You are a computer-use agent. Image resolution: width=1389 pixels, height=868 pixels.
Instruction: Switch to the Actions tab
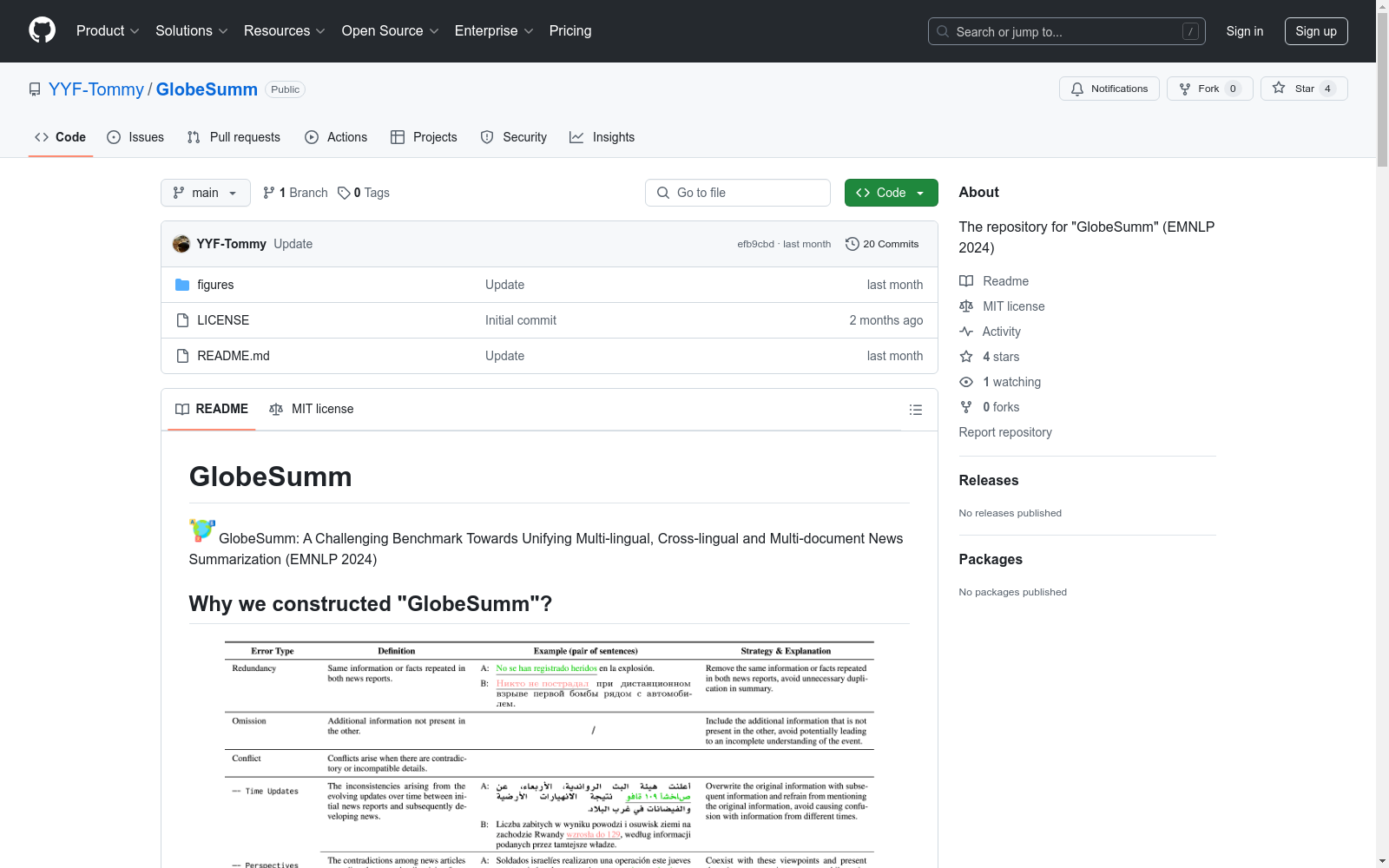coord(336,137)
